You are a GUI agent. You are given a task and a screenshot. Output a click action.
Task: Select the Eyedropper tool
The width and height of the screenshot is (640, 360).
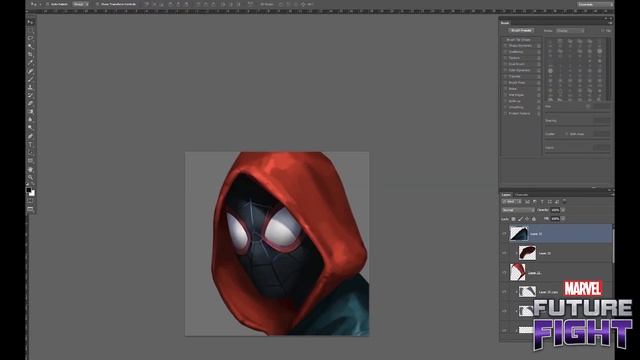(31, 62)
